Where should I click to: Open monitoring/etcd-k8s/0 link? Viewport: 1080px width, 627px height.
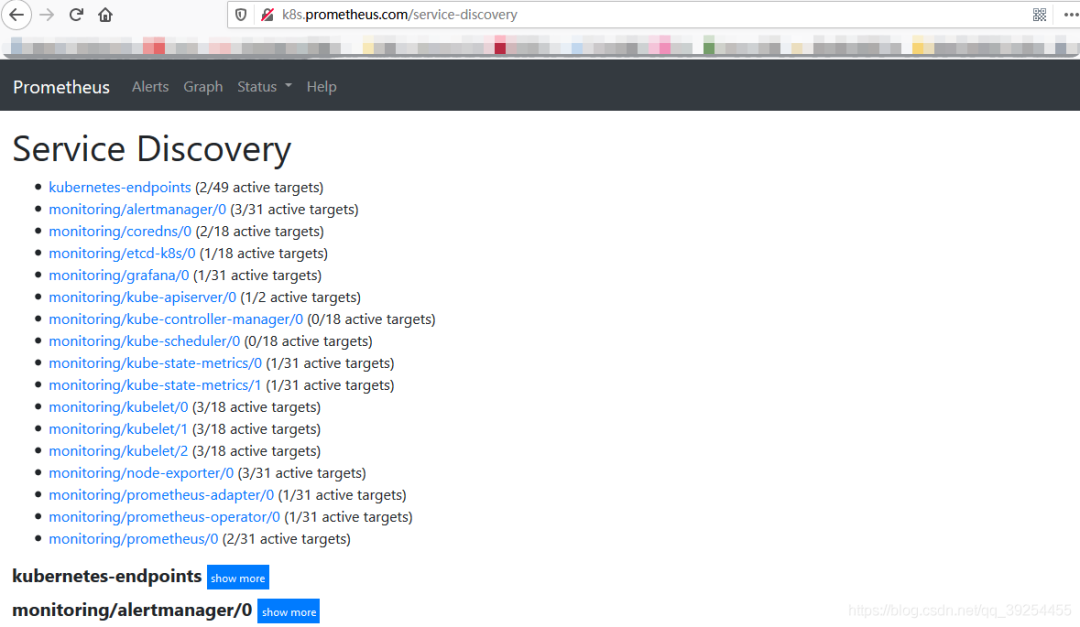(122, 254)
